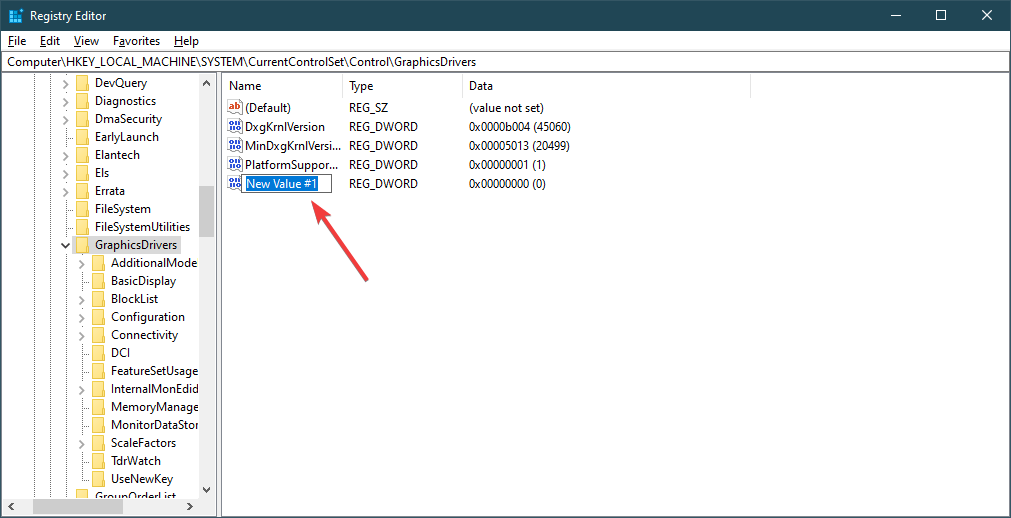Select the MonitorDataStor folder icon
Screen dimensions: 1011x518
tap(98, 426)
